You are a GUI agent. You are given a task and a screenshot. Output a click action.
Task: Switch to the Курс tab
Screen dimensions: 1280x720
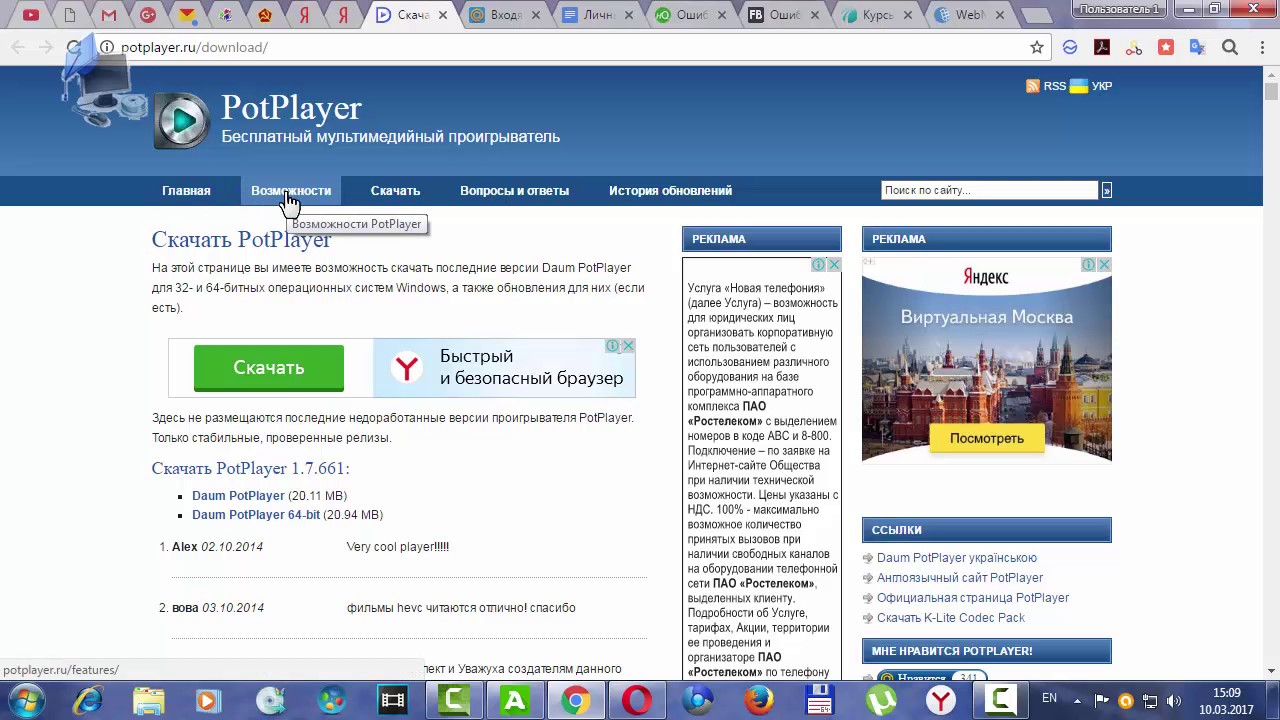tap(878, 15)
